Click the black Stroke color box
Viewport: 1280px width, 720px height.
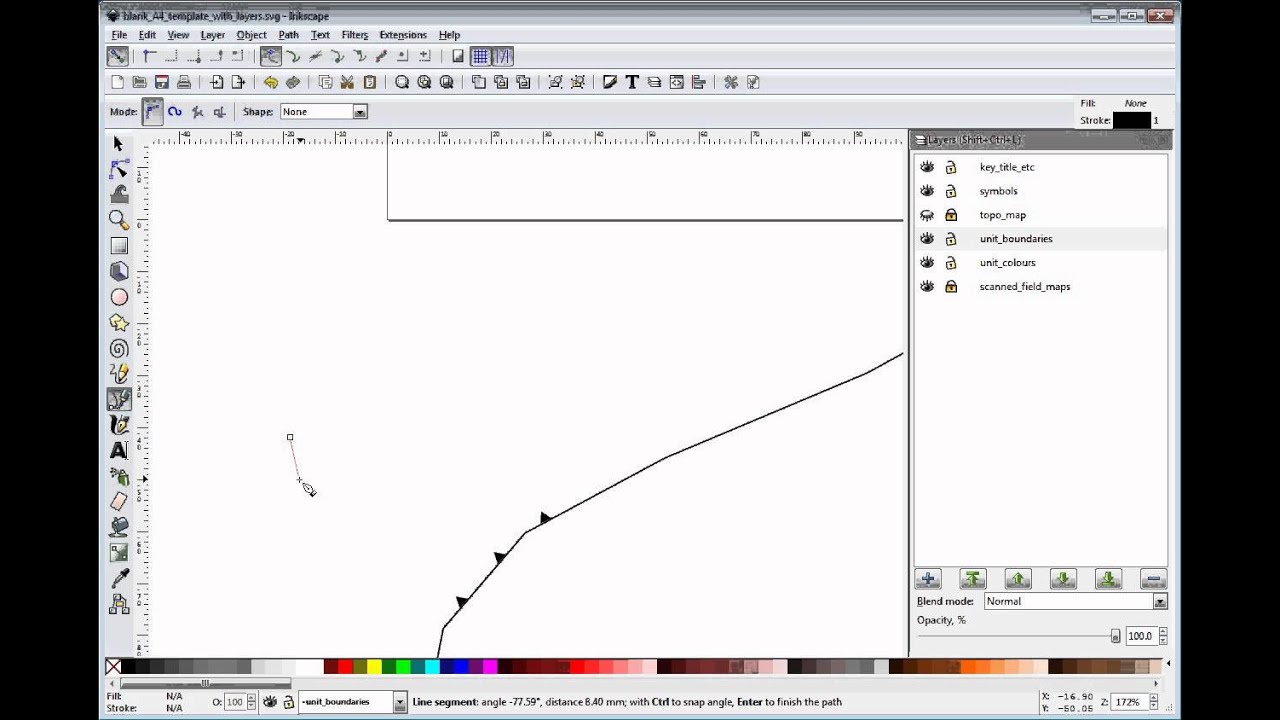coord(1131,120)
